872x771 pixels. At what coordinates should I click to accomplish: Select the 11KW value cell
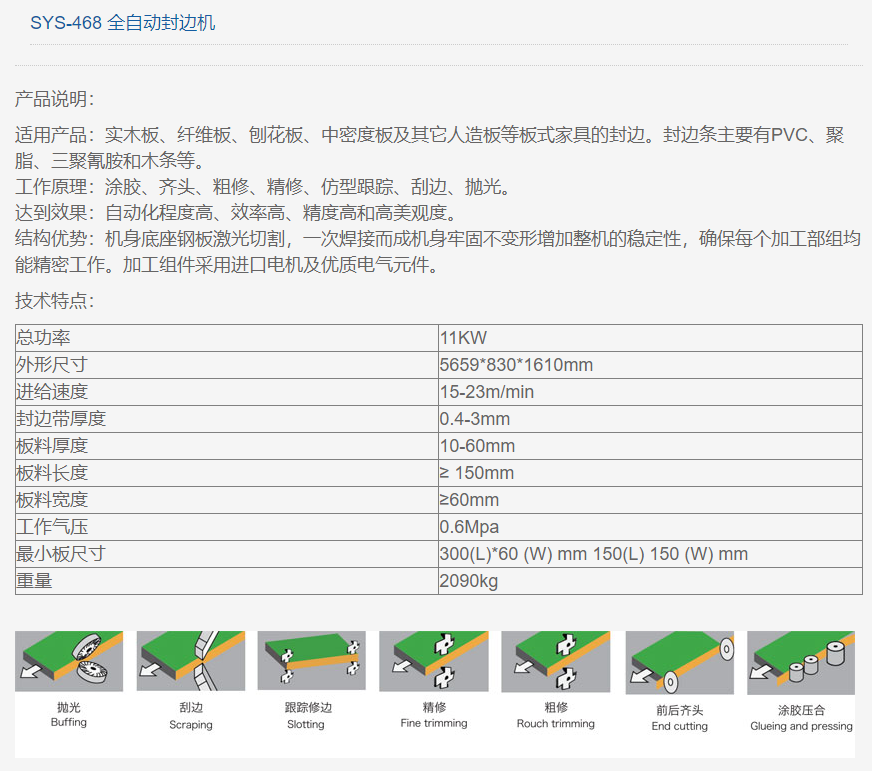(x=650, y=338)
